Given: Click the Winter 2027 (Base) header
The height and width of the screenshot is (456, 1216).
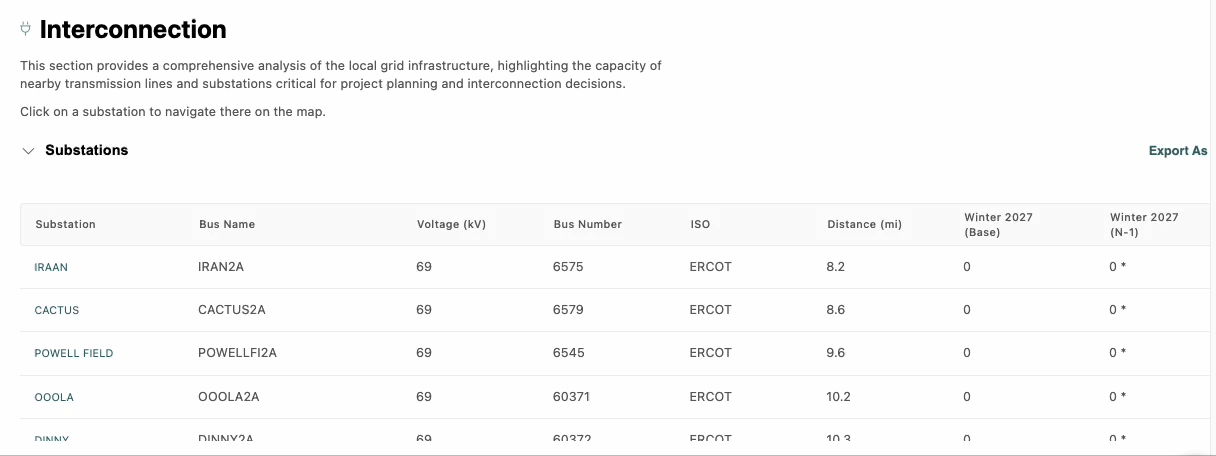Looking at the screenshot, I should pyautogui.click(x=998, y=224).
